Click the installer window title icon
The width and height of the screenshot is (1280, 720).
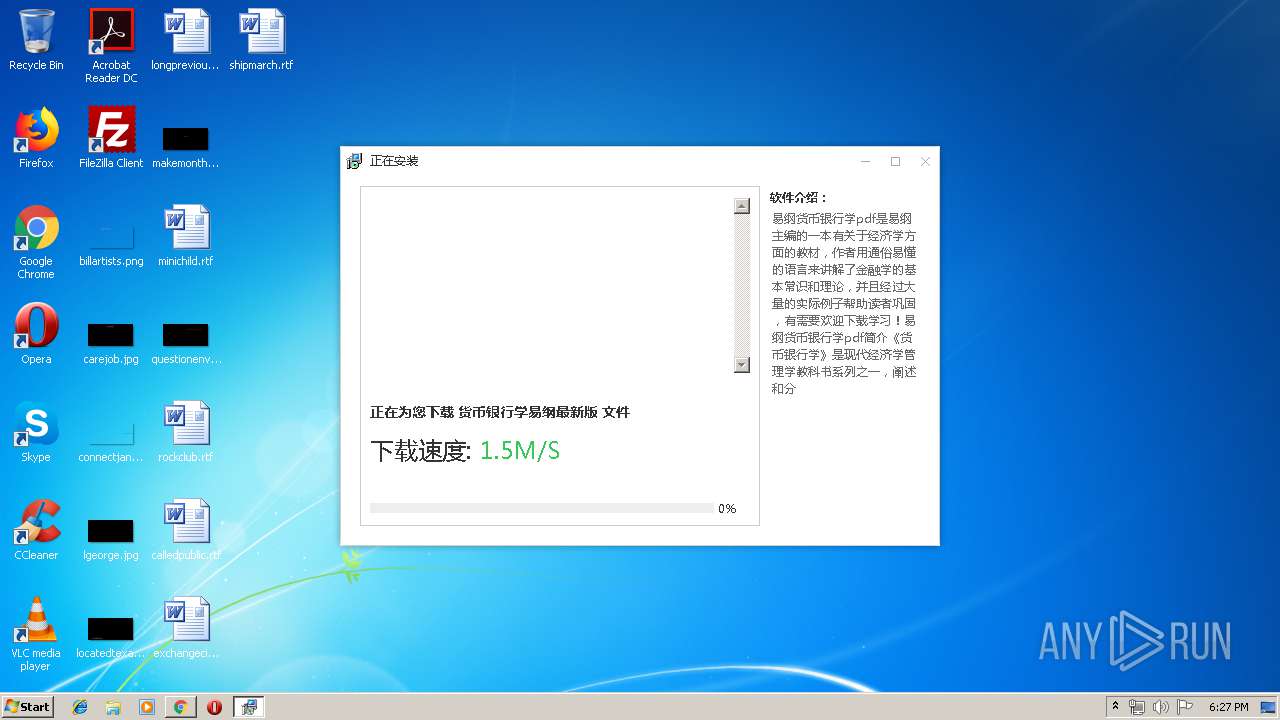(x=354, y=161)
